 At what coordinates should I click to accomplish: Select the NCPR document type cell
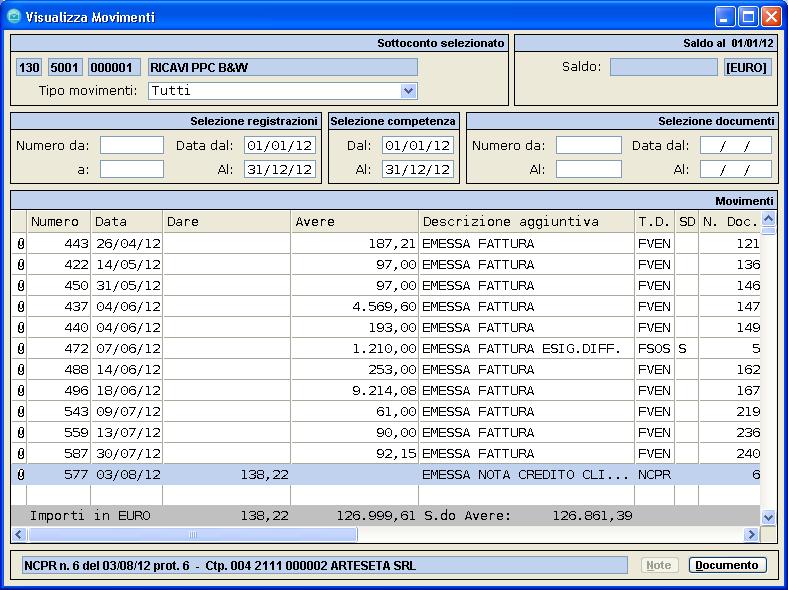pos(654,475)
